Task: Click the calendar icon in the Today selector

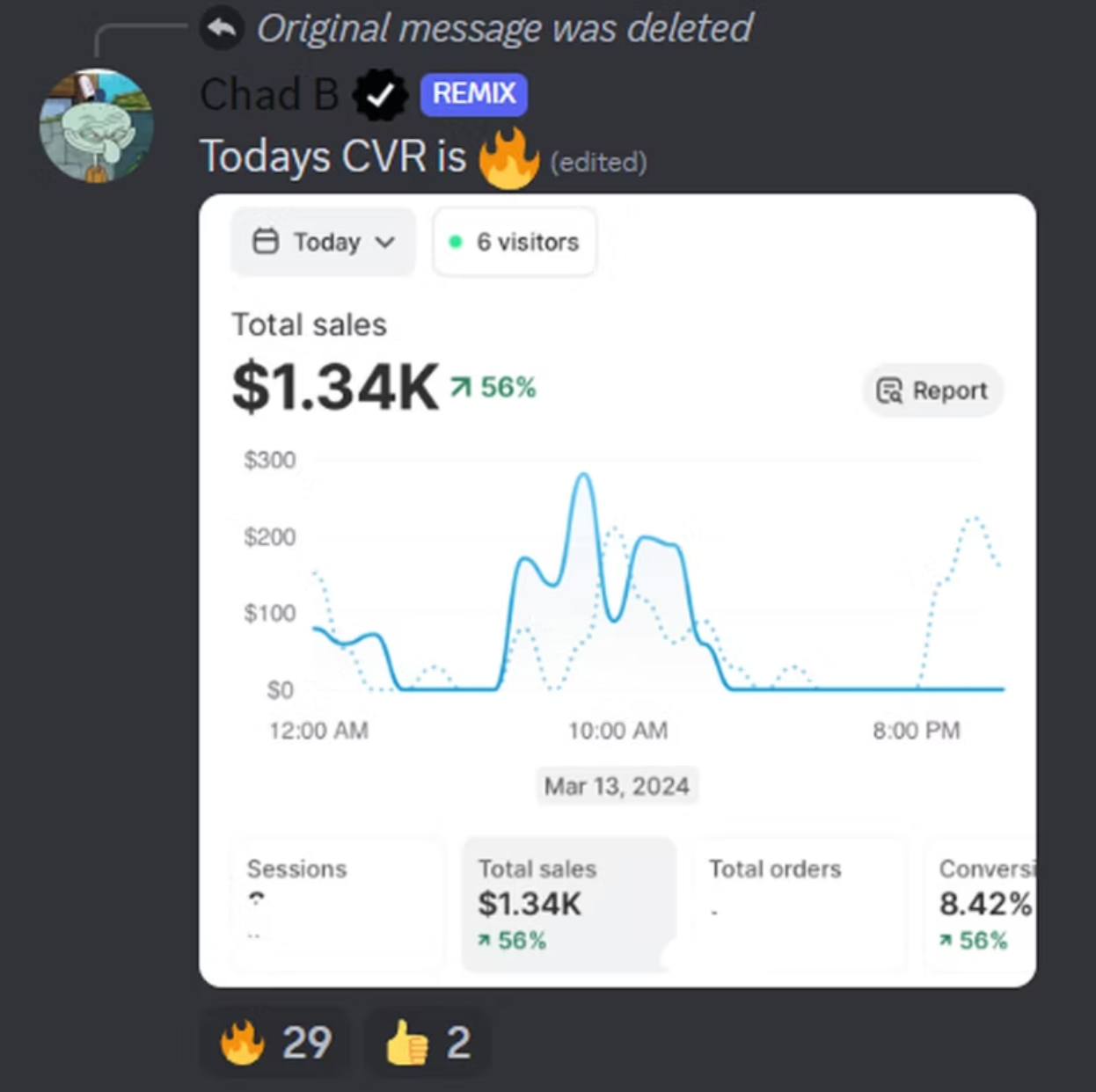Action: (266, 241)
